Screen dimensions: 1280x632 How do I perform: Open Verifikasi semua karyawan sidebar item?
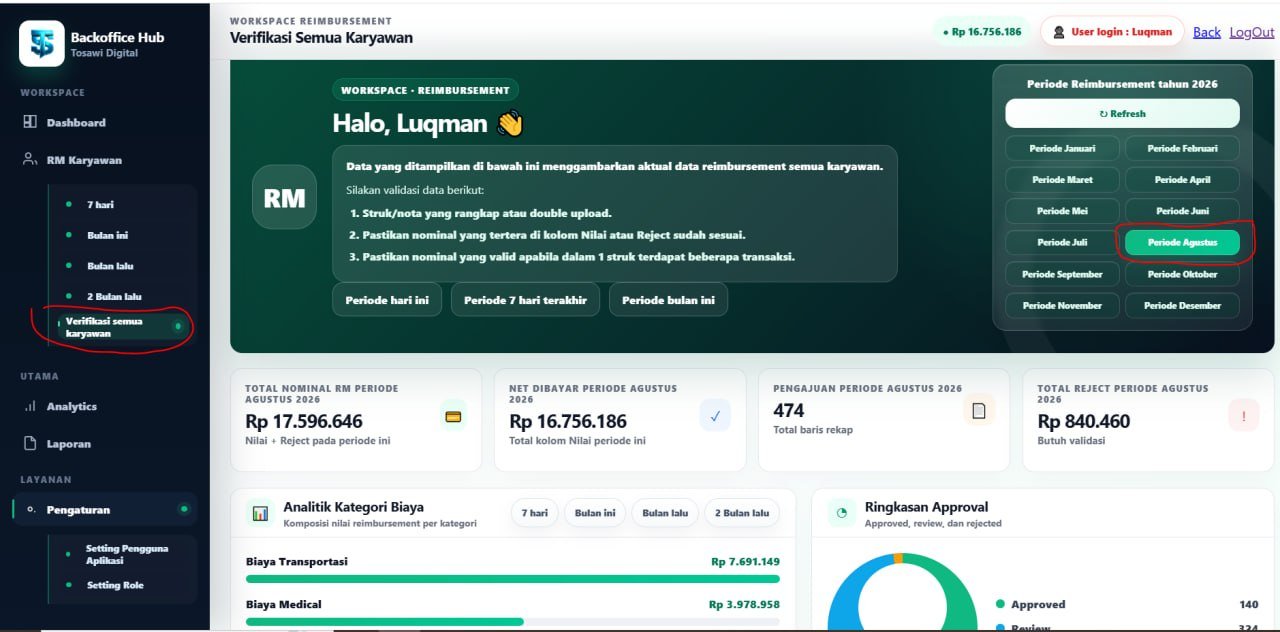[x=120, y=327]
